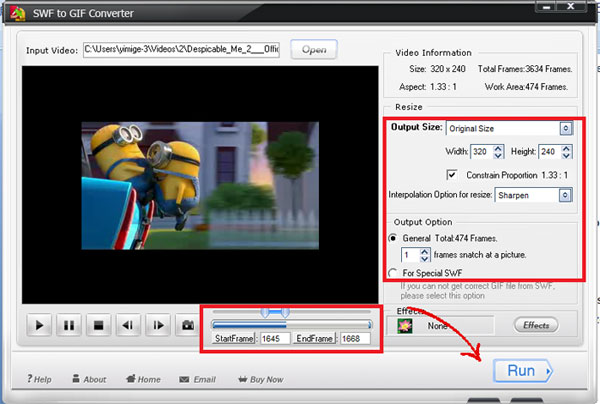
Task: Click the Email link
Action: pyautogui.click(x=197, y=379)
